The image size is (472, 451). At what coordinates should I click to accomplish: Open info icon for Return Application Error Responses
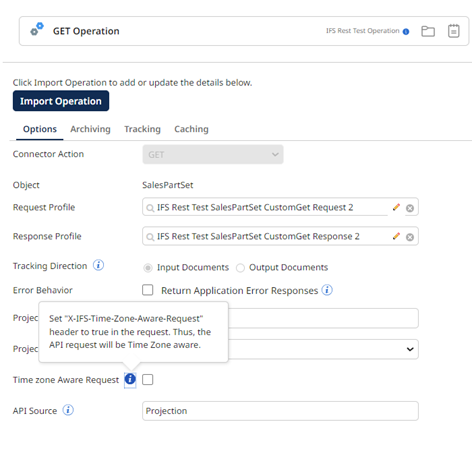pyautogui.click(x=327, y=290)
